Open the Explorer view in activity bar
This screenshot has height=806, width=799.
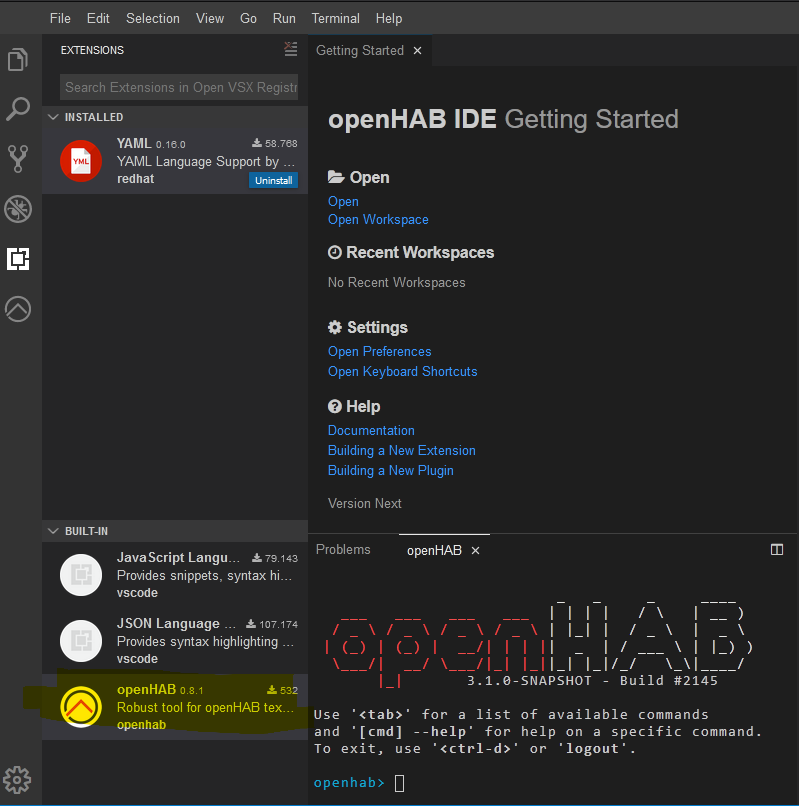(x=18, y=59)
